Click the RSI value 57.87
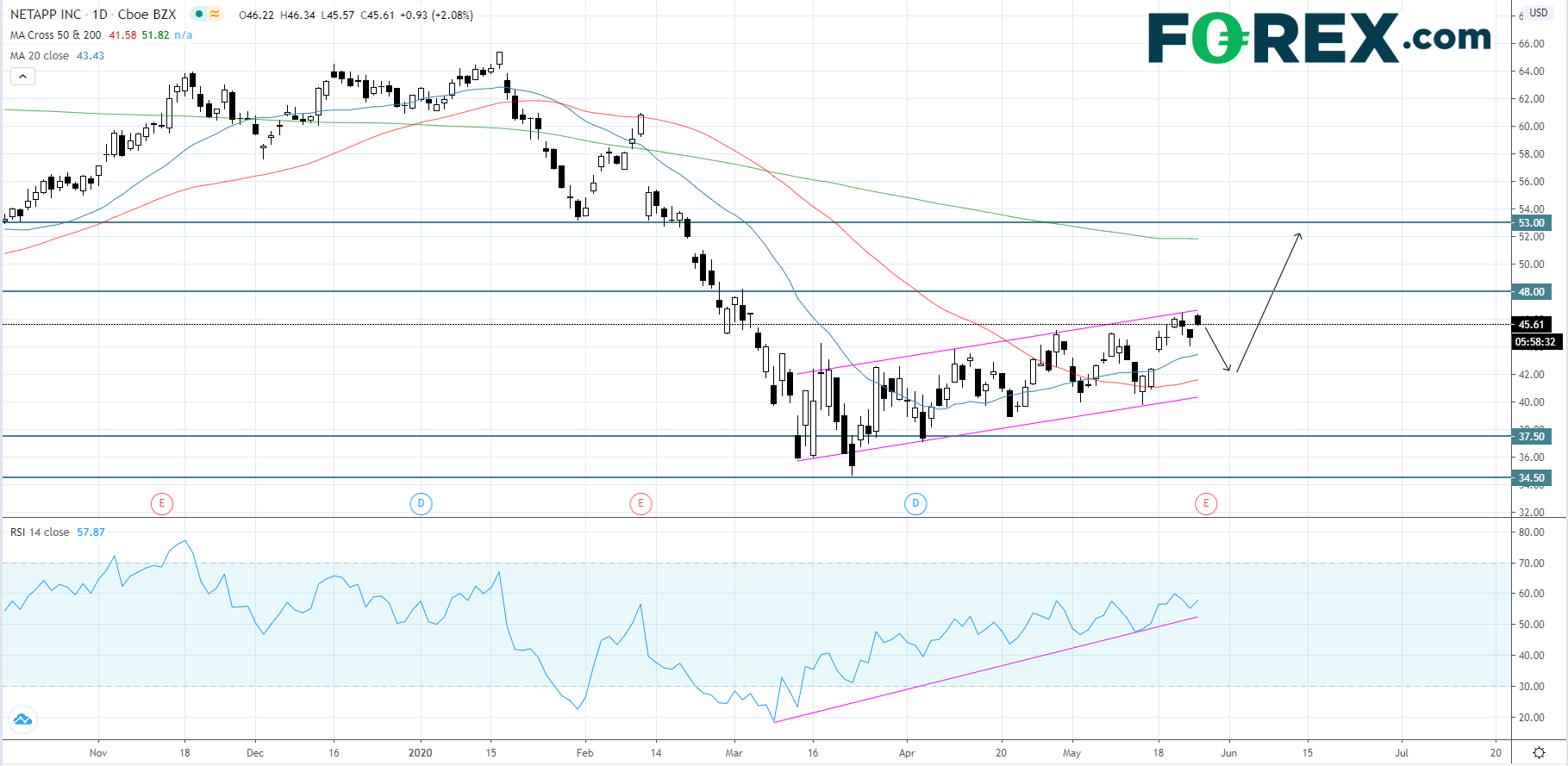 click(91, 532)
